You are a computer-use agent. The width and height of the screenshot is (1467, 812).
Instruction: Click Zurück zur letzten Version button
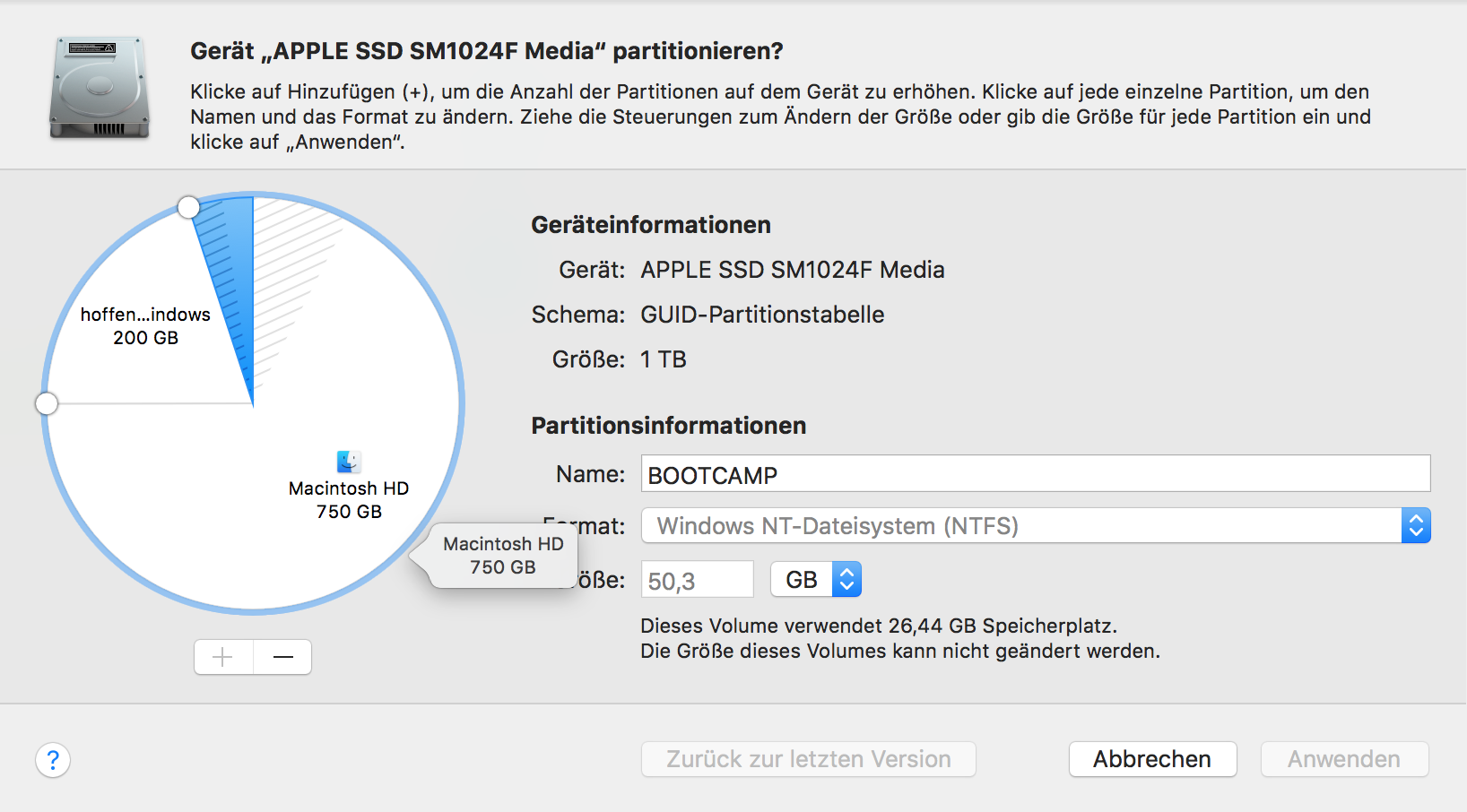point(808,759)
